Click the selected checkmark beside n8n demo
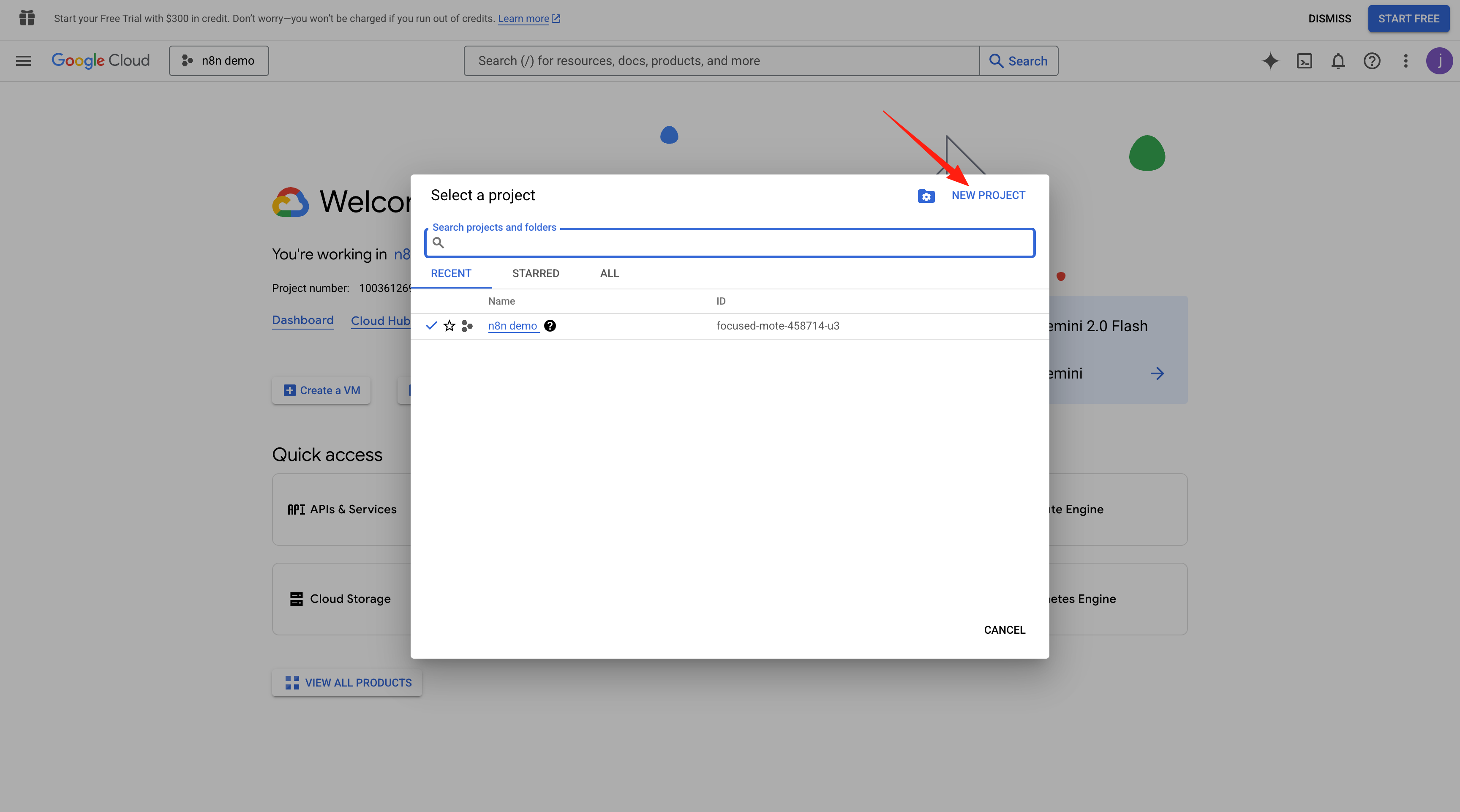The height and width of the screenshot is (812, 1460). coord(431,325)
